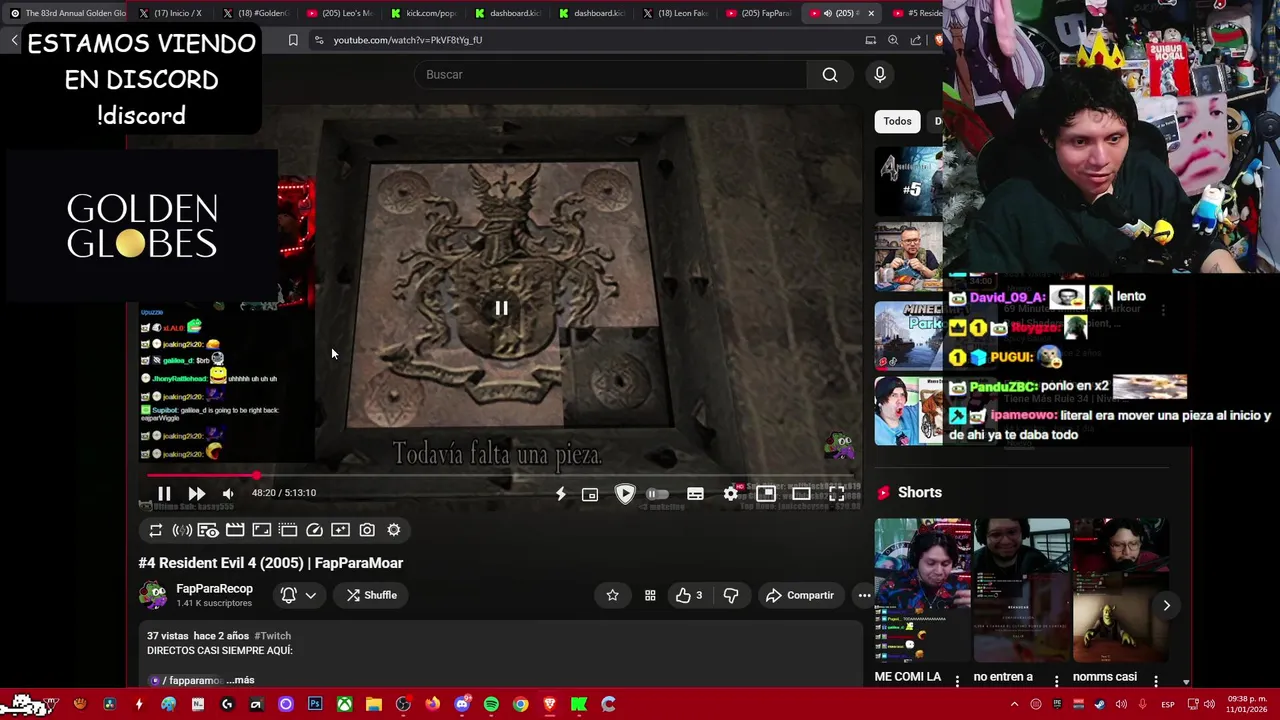
Task: Click the magnifier search button
Action: click(x=830, y=74)
